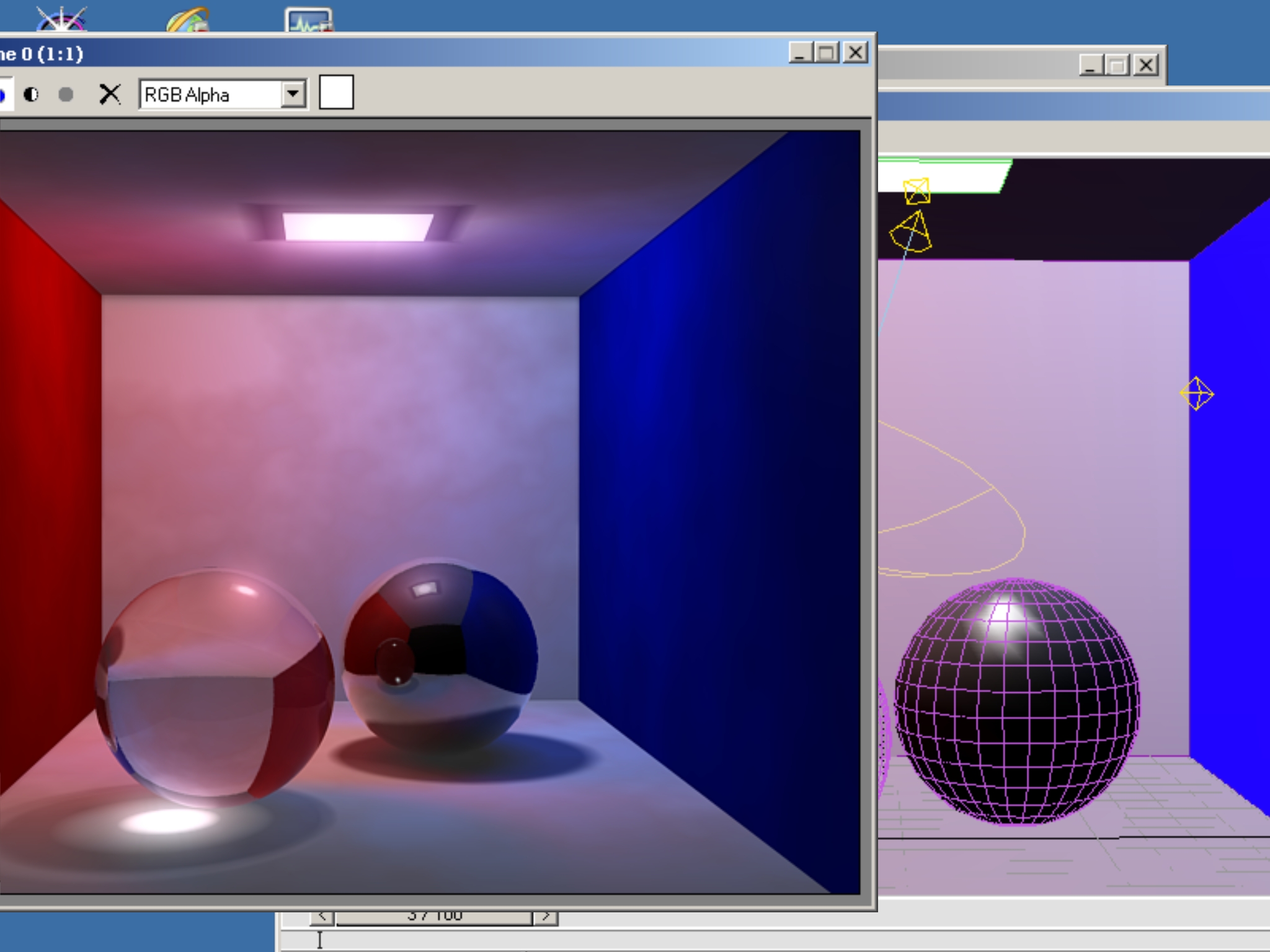Toggle the monochrome gray circle button
Screen dimensions: 1270x952
[x=66, y=94]
